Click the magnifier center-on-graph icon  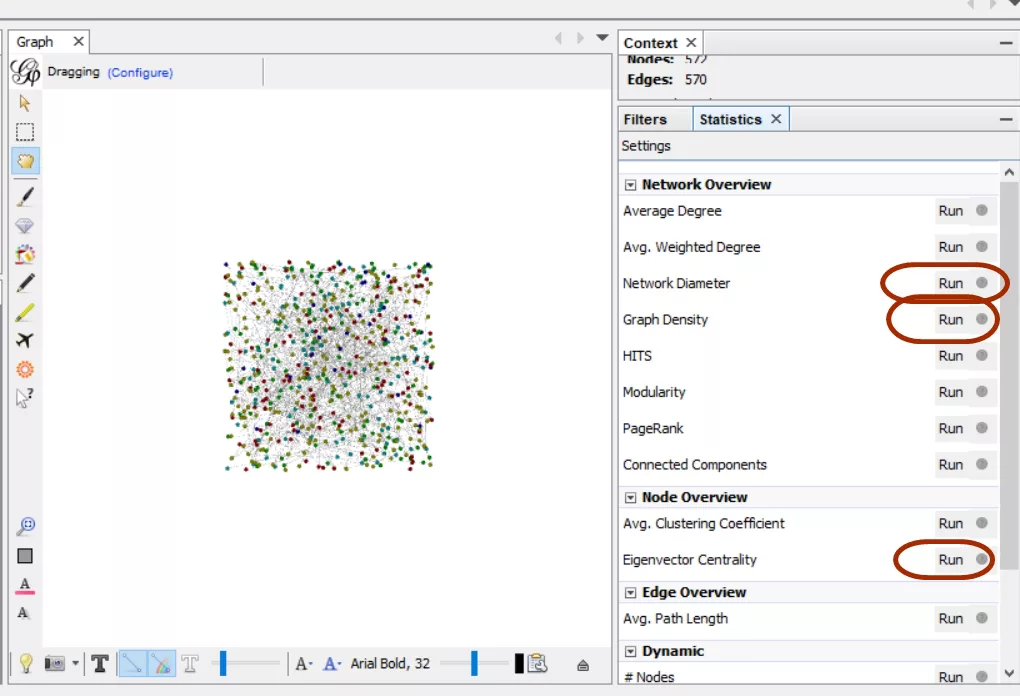tap(26, 526)
